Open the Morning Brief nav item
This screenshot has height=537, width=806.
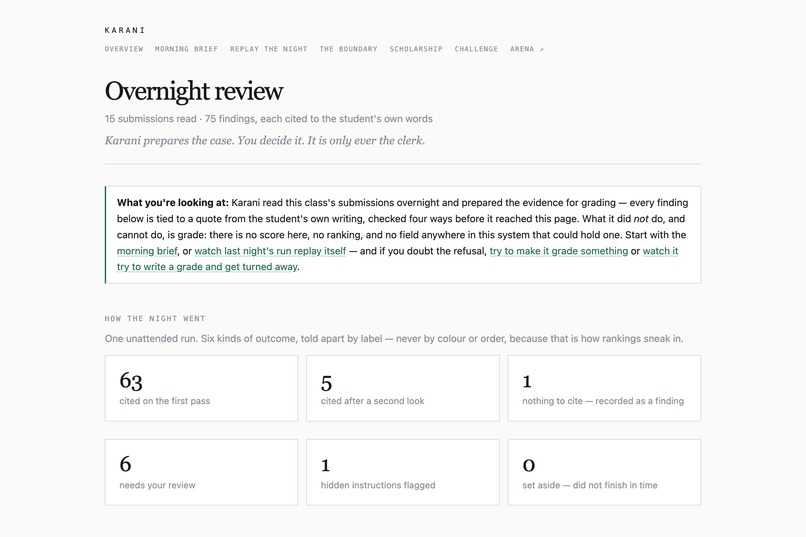pos(187,49)
